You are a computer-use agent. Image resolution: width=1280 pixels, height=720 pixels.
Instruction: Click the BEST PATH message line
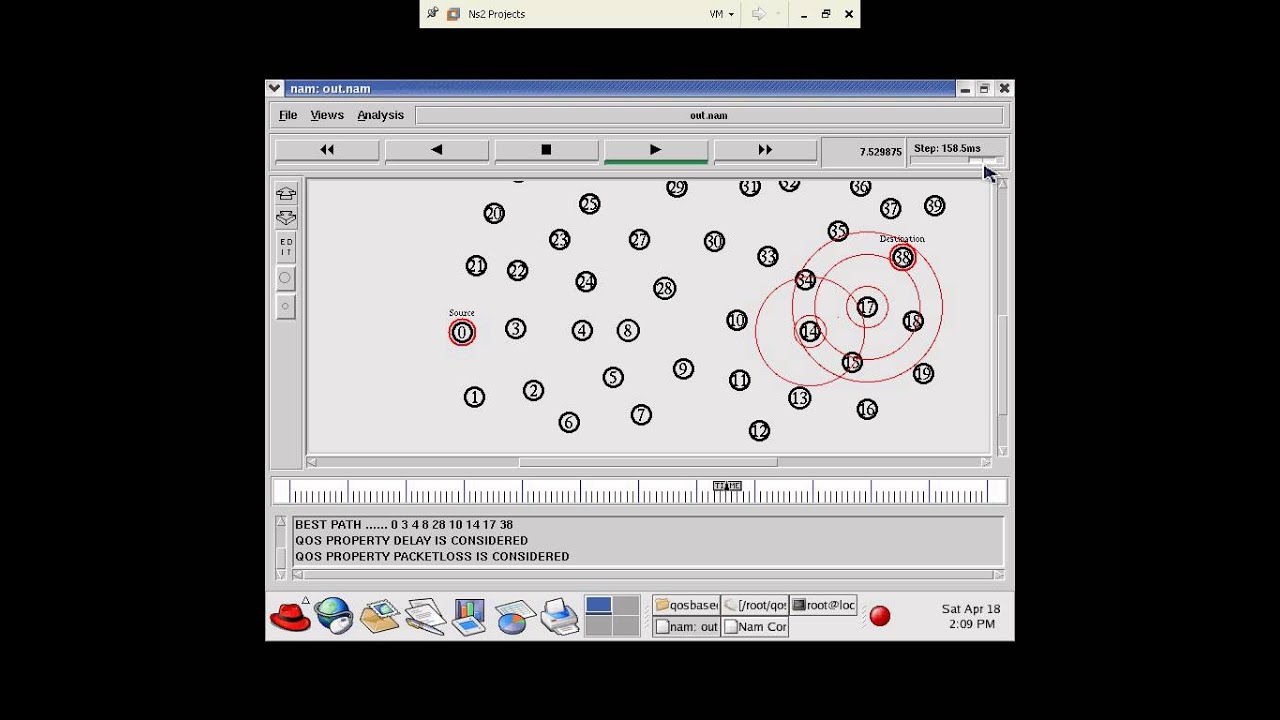404,524
